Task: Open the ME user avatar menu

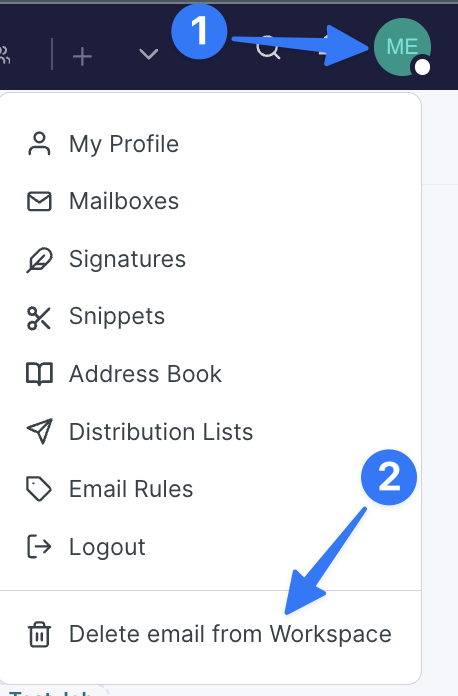Action: tap(402, 47)
